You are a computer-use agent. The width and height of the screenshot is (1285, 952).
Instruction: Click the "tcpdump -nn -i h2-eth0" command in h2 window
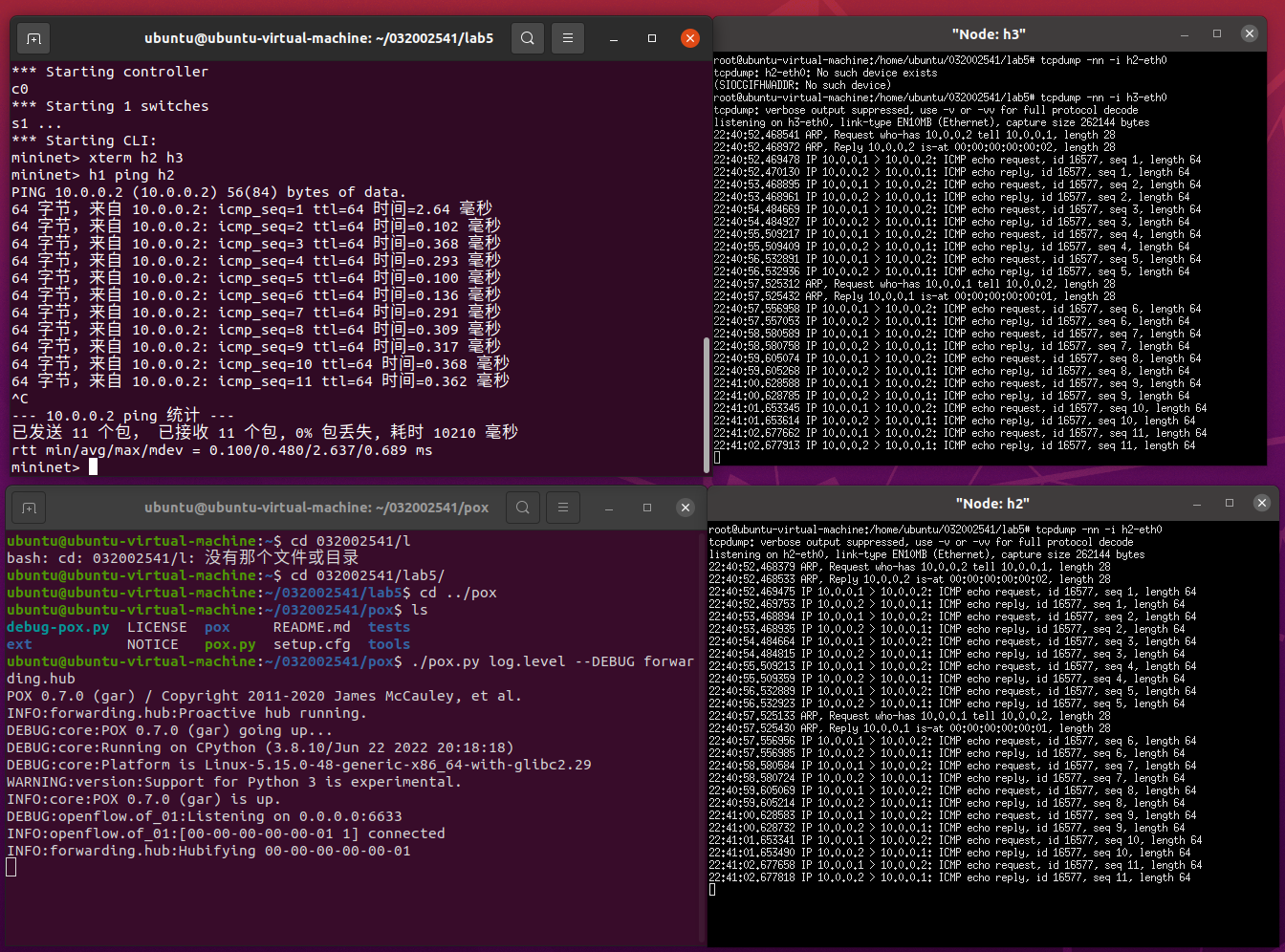(x=935, y=530)
